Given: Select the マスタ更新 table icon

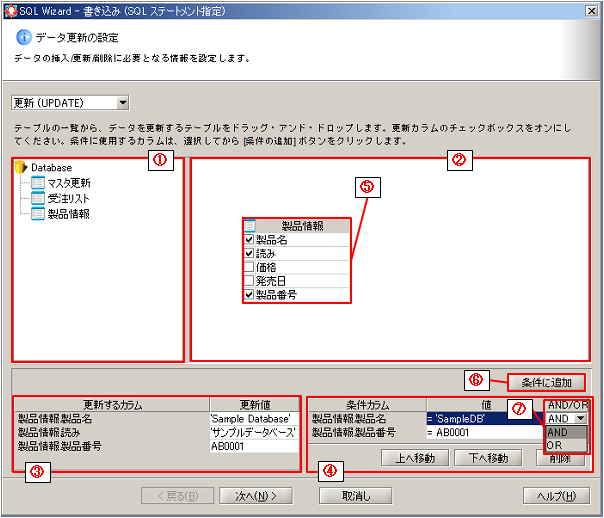Looking at the screenshot, I should (x=38, y=183).
